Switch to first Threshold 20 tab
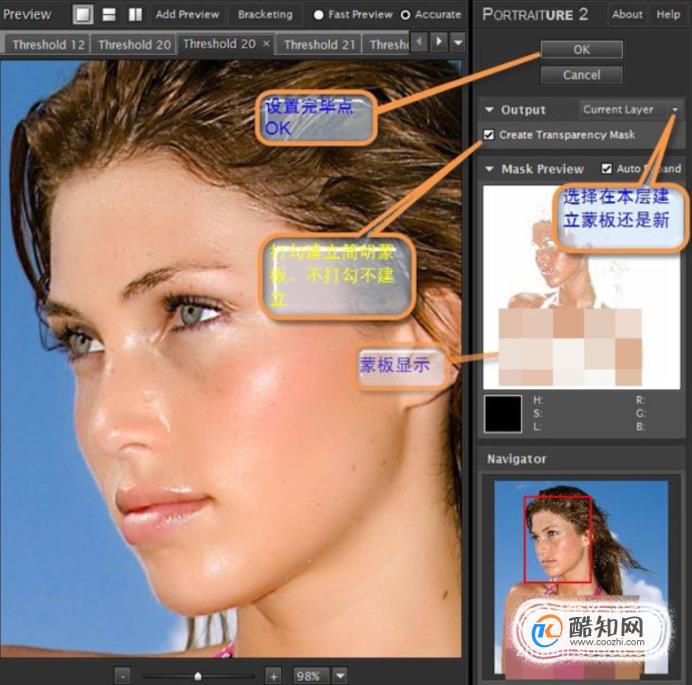Screen dimensions: 692x685 134,45
